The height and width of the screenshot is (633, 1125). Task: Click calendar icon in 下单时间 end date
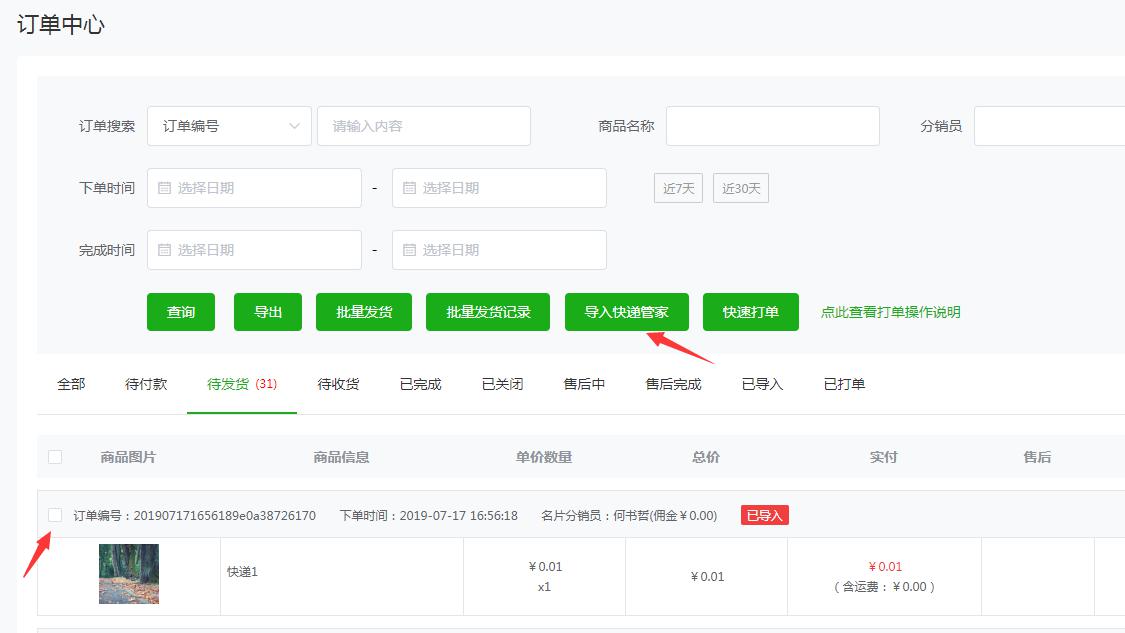click(409, 188)
